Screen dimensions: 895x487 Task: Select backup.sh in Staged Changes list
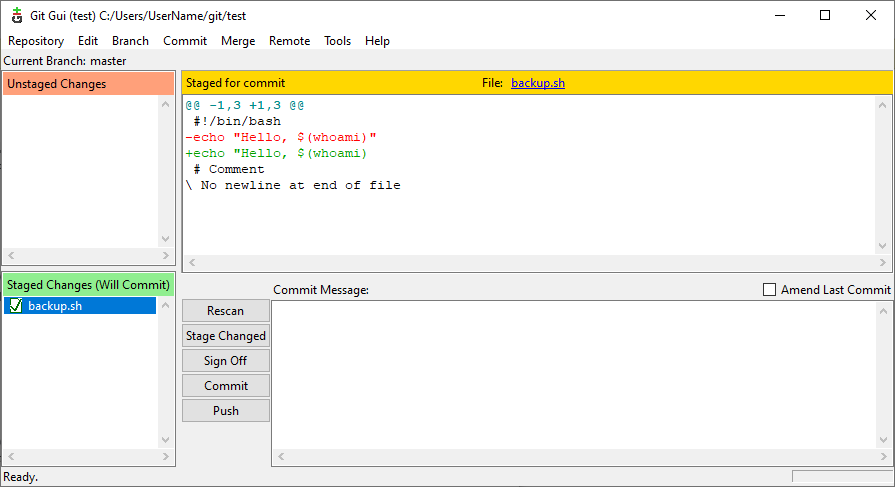80,306
